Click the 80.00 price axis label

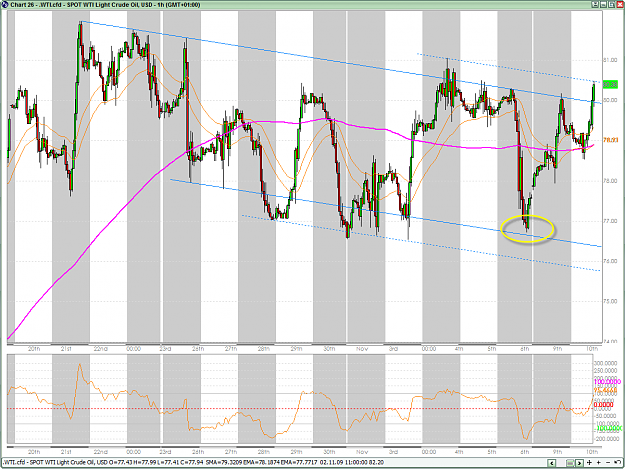[x=610, y=100]
